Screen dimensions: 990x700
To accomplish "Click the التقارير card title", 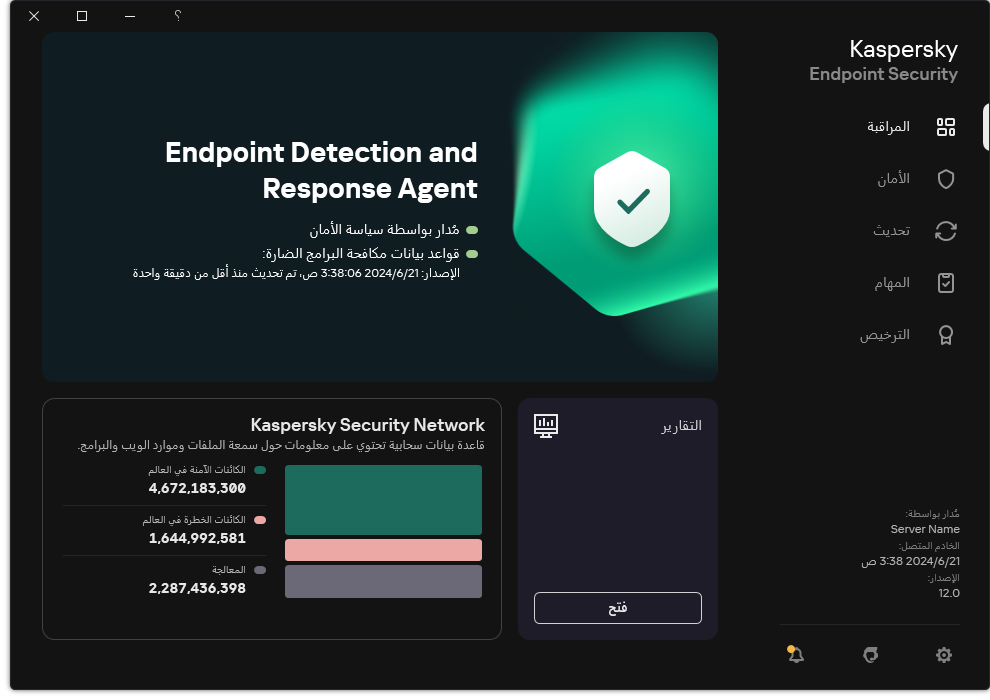I will (681, 426).
